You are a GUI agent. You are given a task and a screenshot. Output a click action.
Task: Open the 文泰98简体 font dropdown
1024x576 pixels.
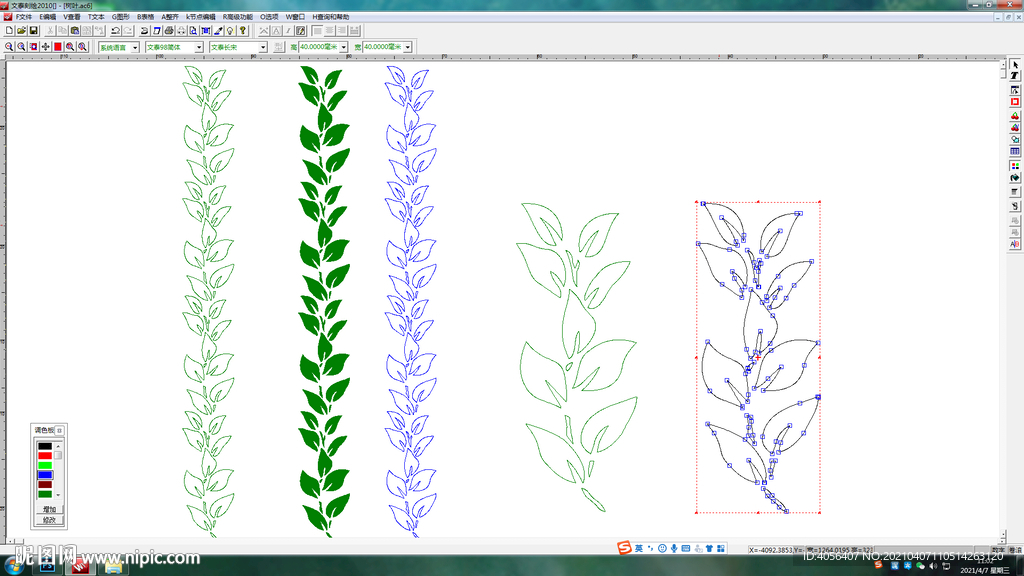[199, 47]
